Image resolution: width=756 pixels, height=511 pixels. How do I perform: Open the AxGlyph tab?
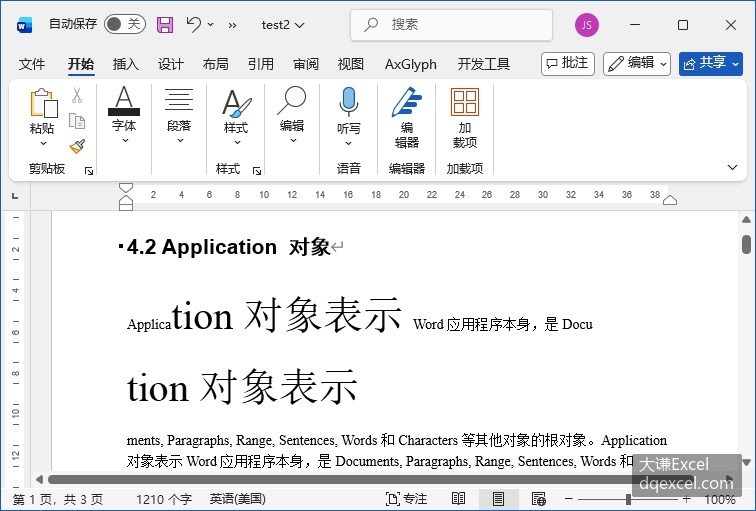point(411,64)
